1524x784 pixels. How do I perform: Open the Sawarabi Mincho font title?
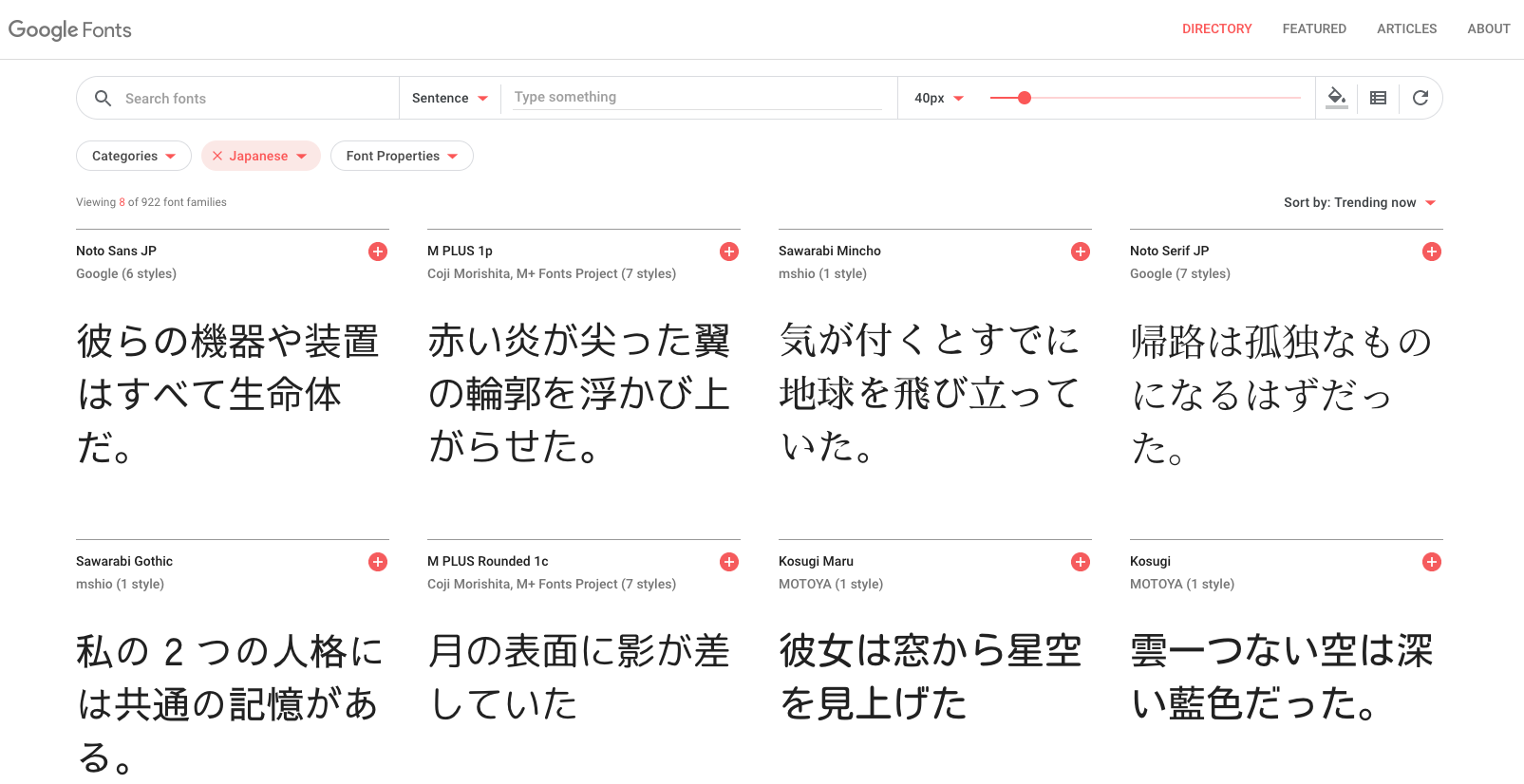[829, 251]
